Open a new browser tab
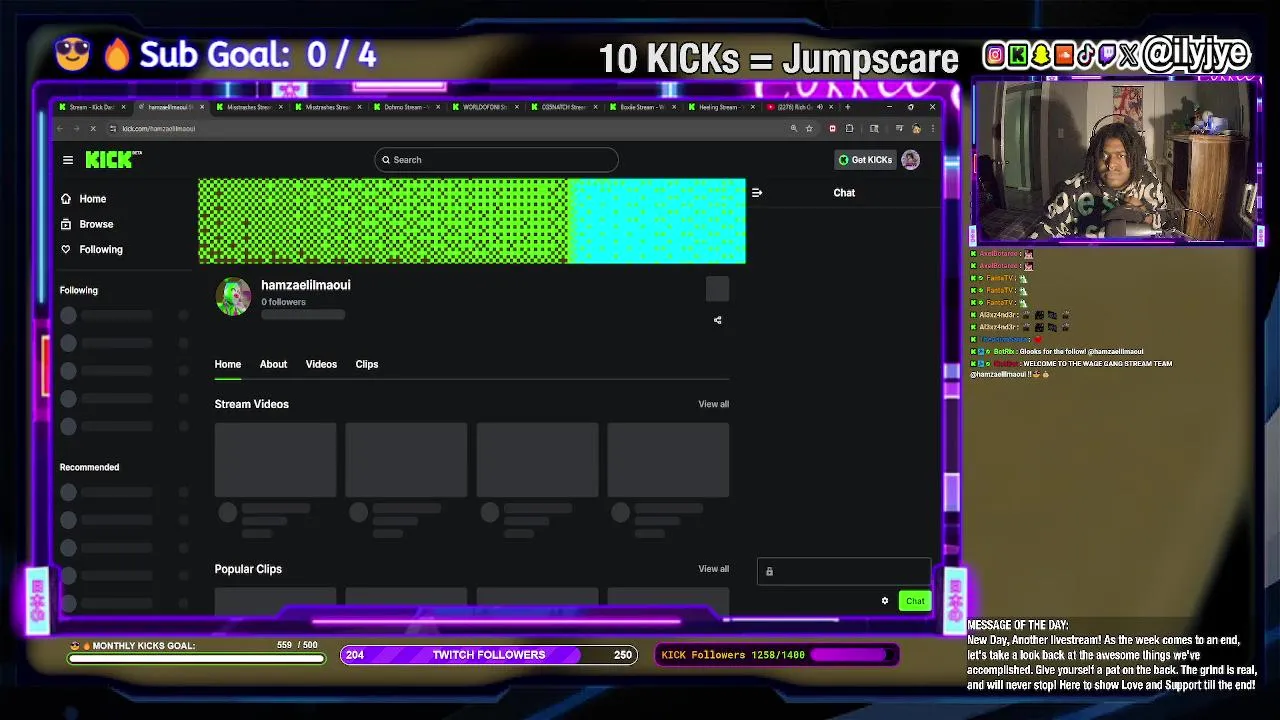 point(847,107)
